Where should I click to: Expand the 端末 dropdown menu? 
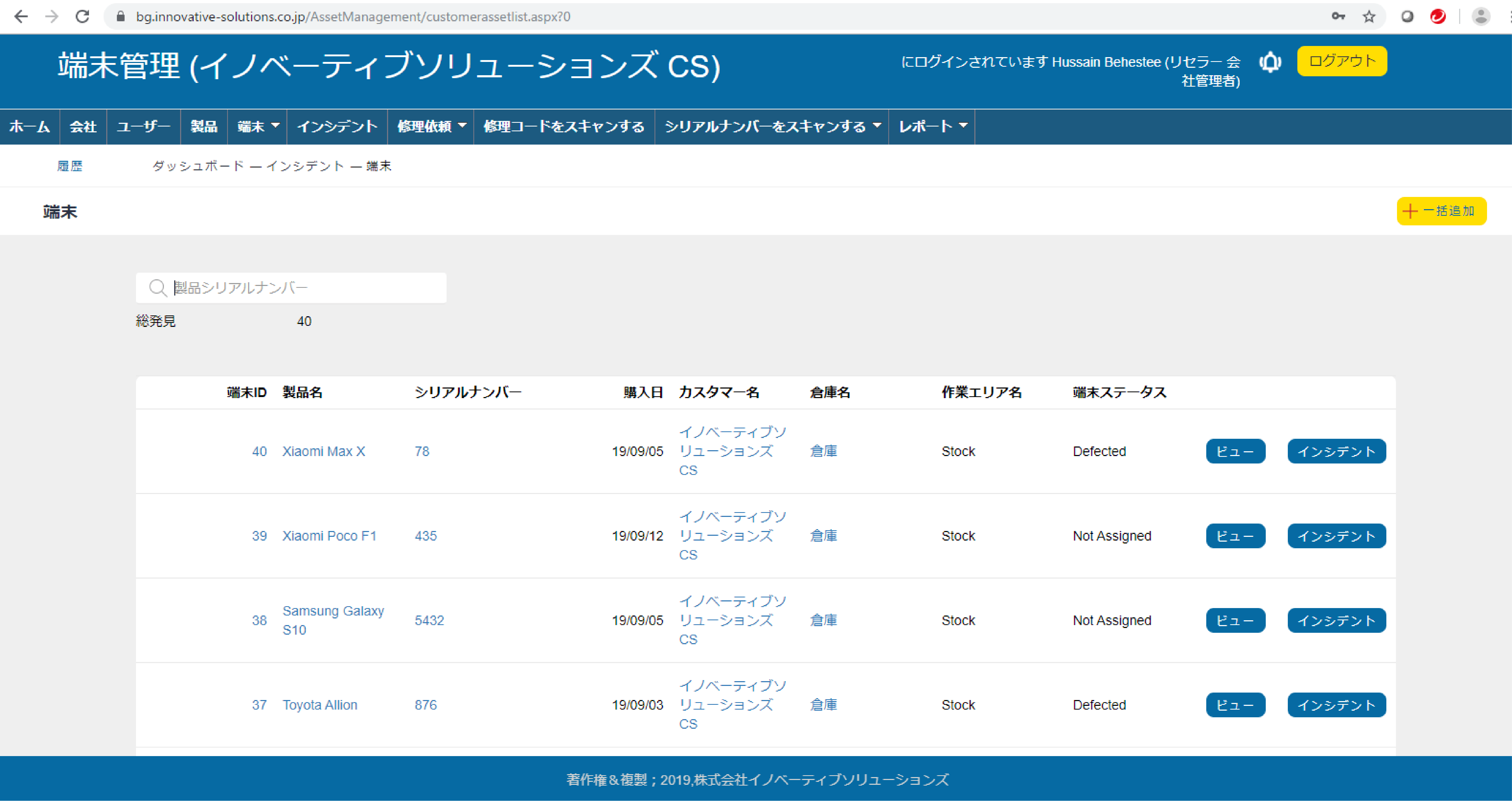257,127
